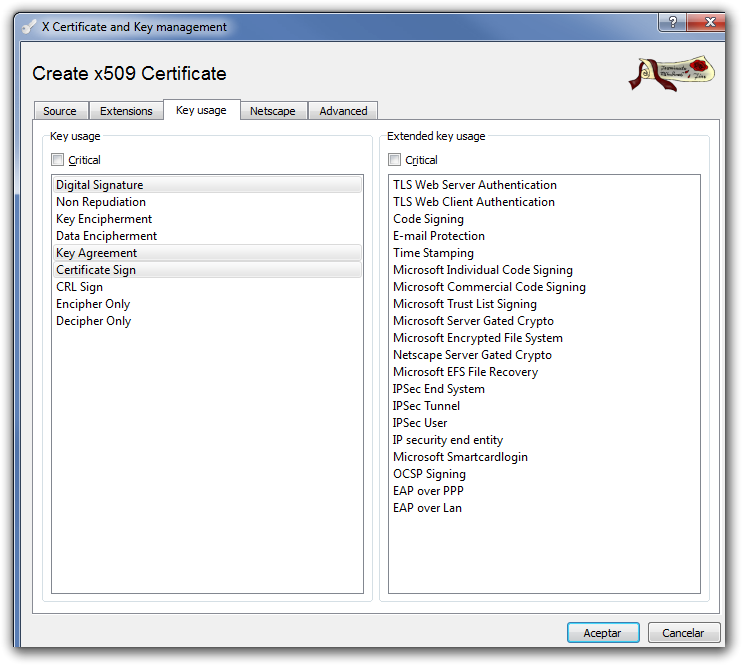The height and width of the screenshot is (666, 742).
Task: Switch to the Source tab
Action: 60,111
